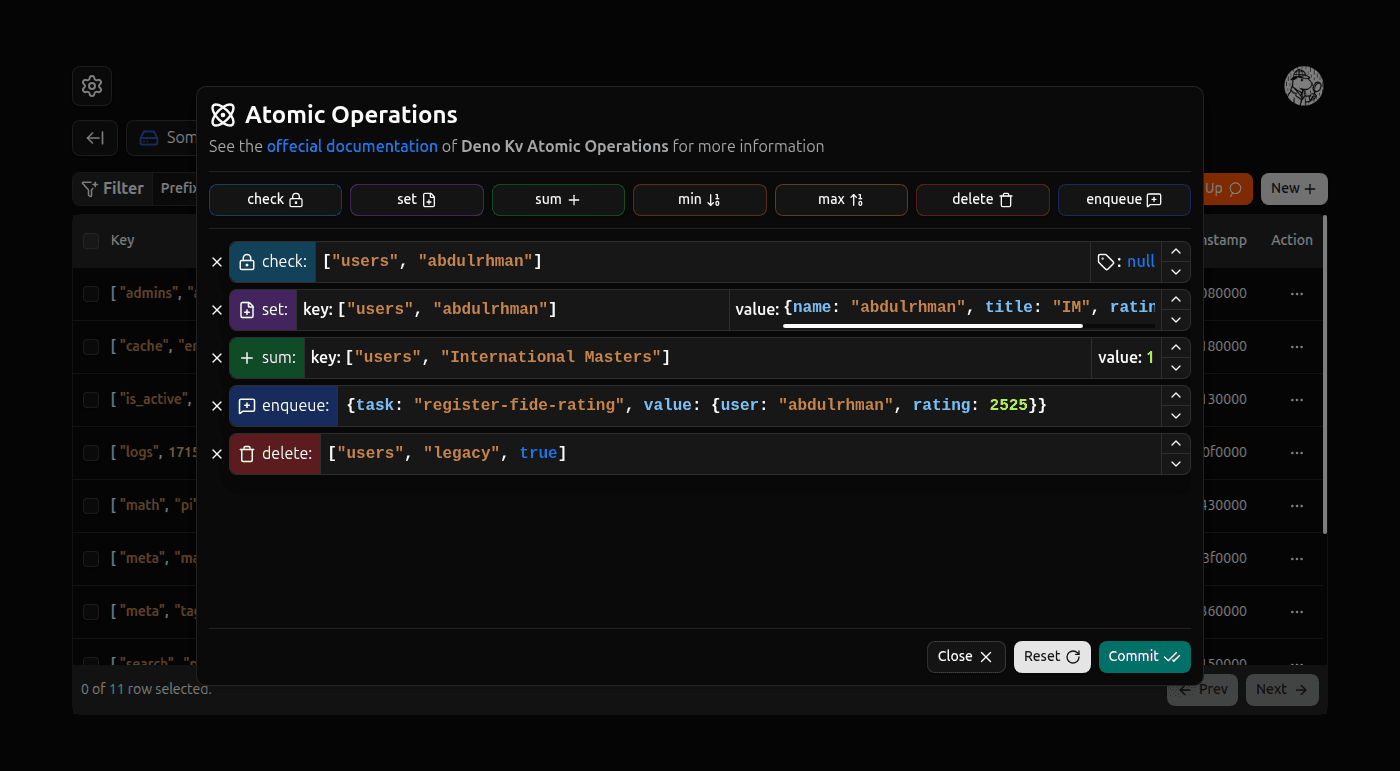Open the offecial documentation link

pos(352,146)
